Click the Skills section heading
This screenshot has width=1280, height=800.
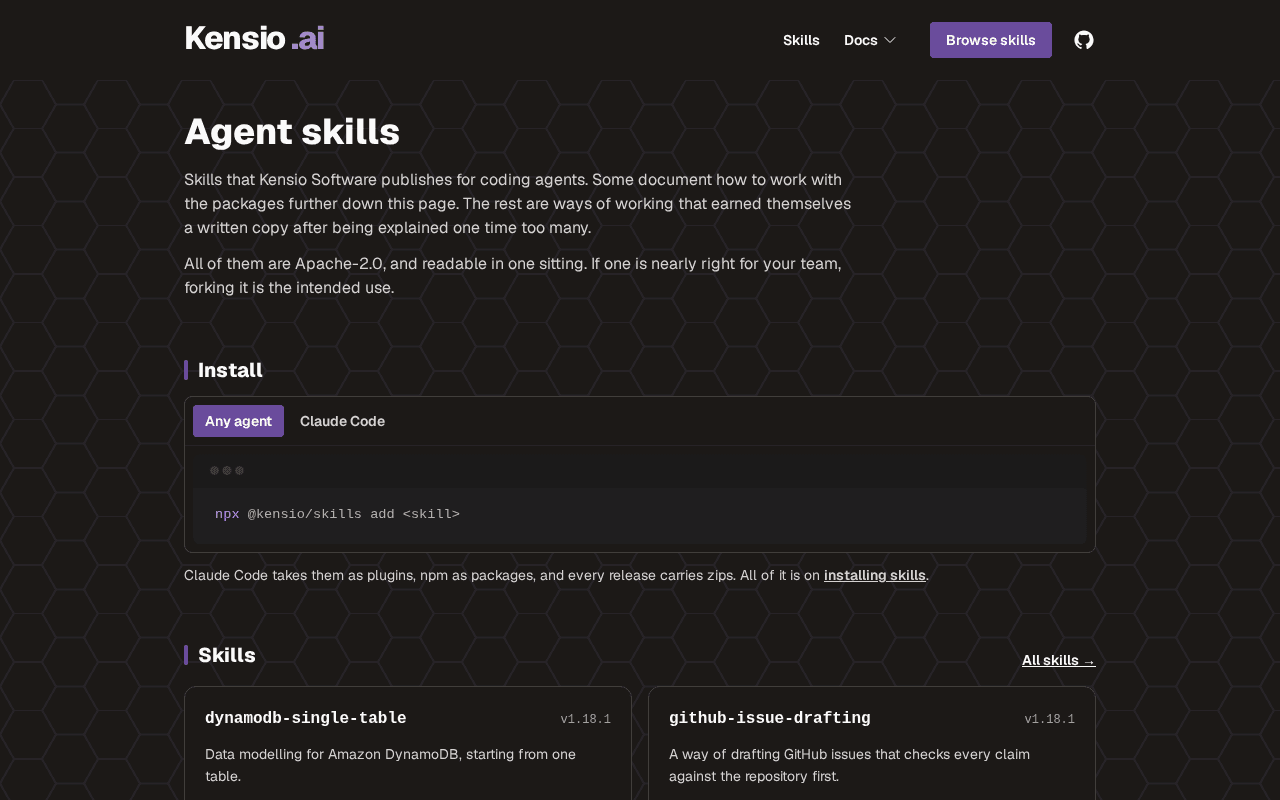(x=227, y=655)
